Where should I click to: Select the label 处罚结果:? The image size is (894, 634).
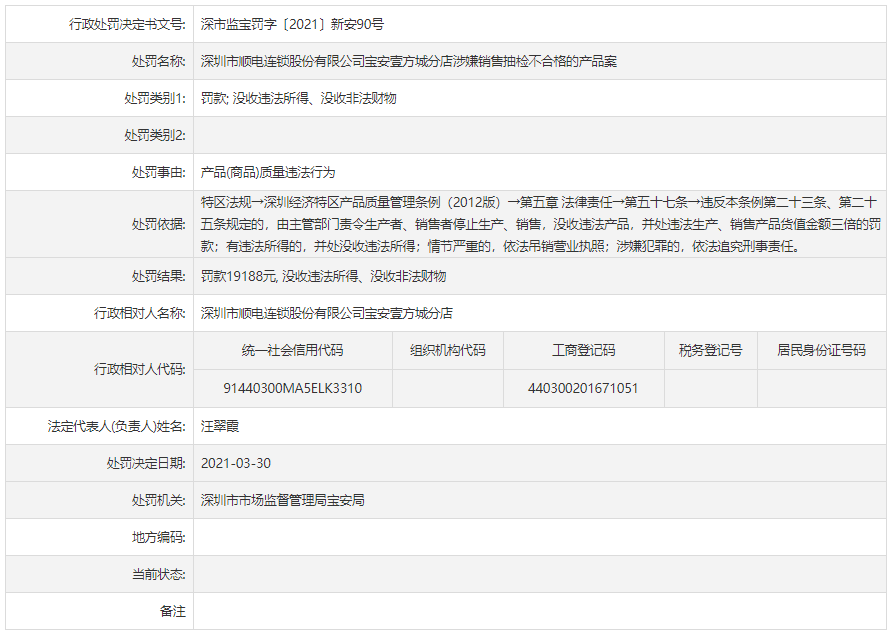159,277
